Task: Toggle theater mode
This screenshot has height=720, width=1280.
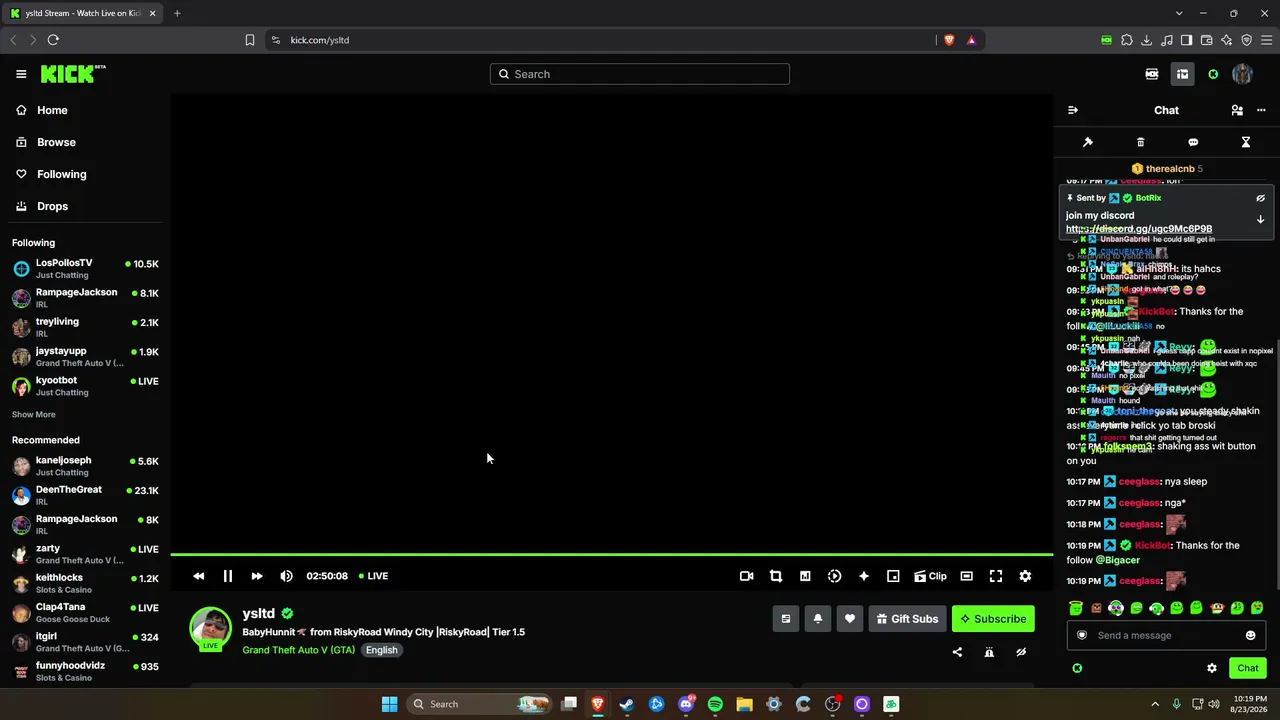Action: 966,576
